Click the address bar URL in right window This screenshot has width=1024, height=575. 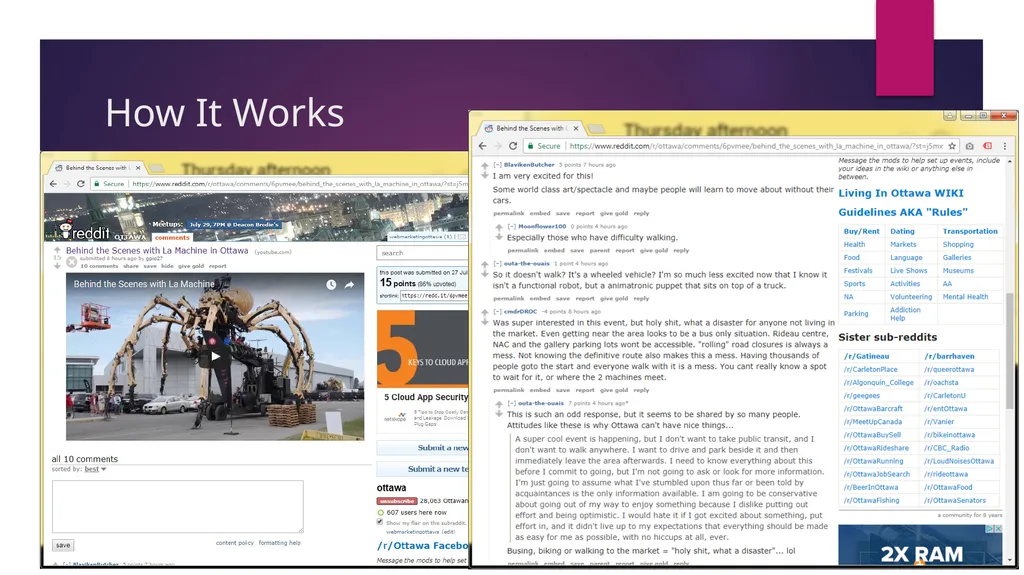click(x=756, y=146)
